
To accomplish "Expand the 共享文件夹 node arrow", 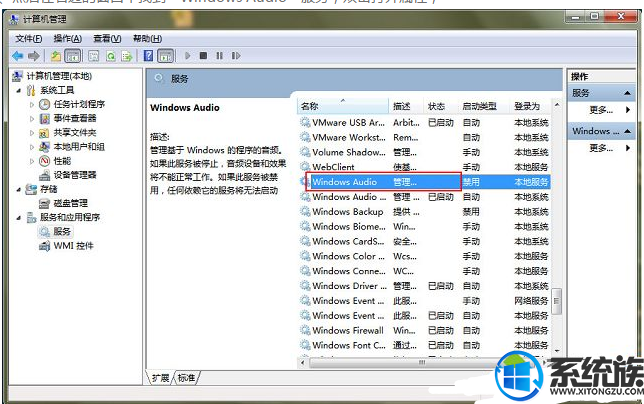I will tap(32, 133).
